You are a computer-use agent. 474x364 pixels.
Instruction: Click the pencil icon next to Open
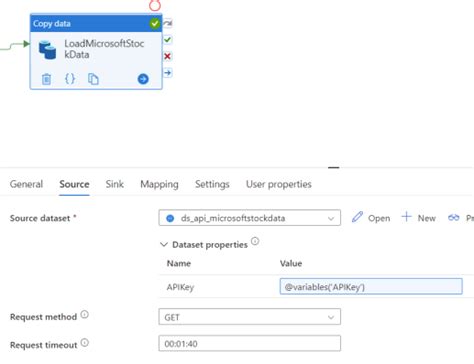(357, 217)
